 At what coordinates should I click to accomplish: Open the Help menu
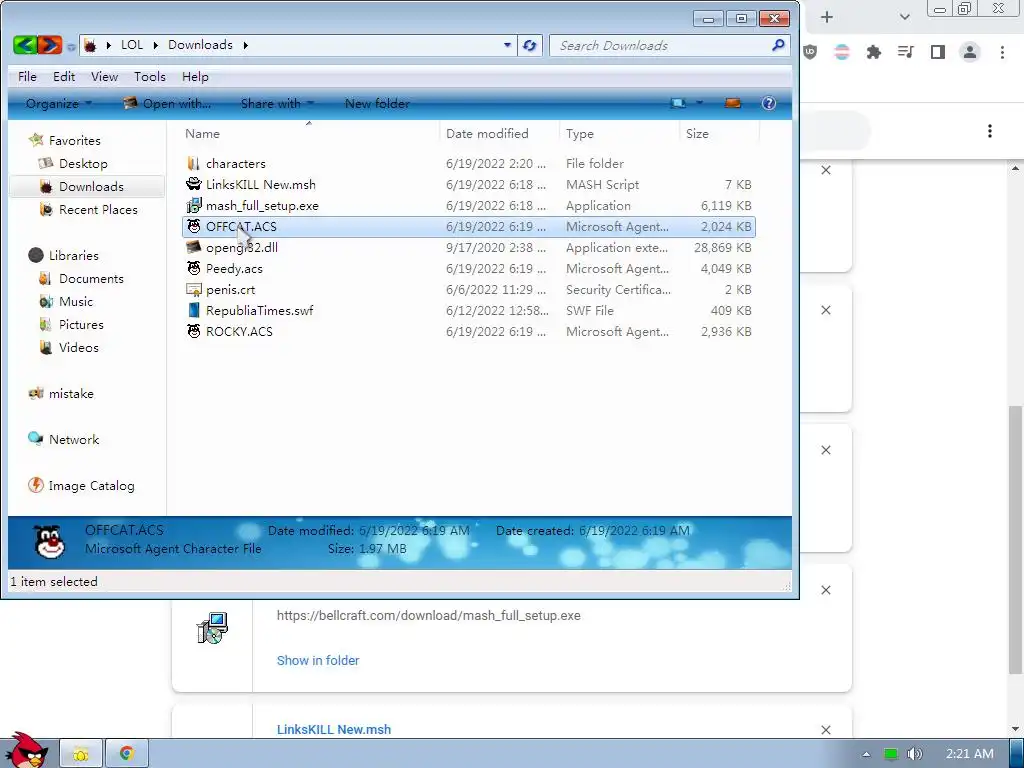[195, 76]
